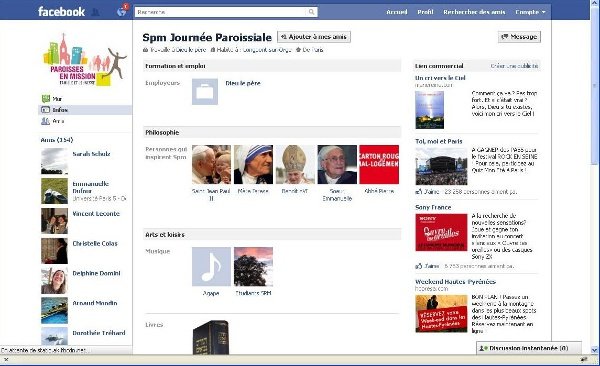Open Toi, moi et Paris ad title
This screenshot has height=366, width=600.
(x=439, y=141)
